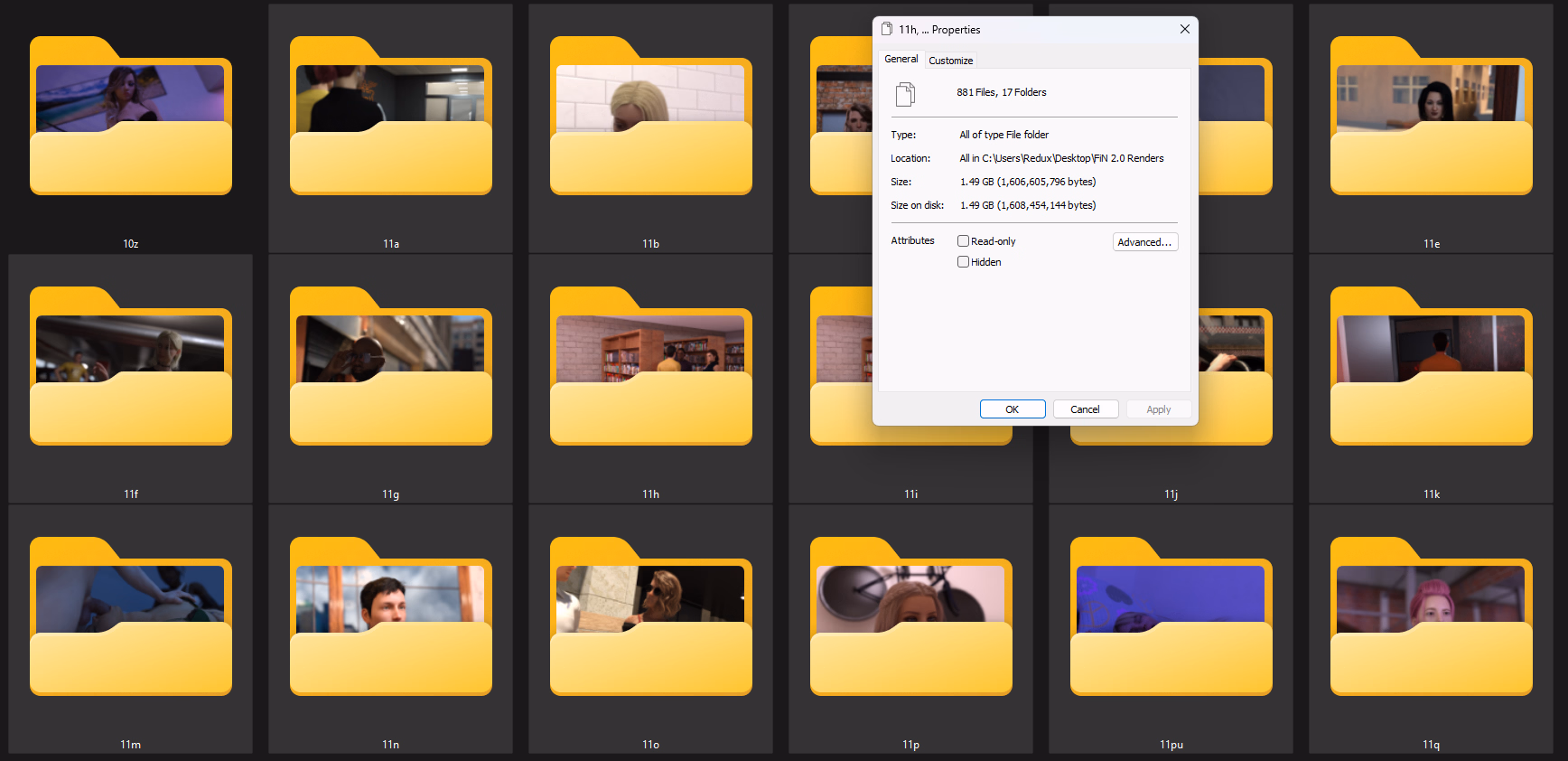Click the 11q folder icon
The height and width of the screenshot is (761, 1568).
pos(1432,617)
